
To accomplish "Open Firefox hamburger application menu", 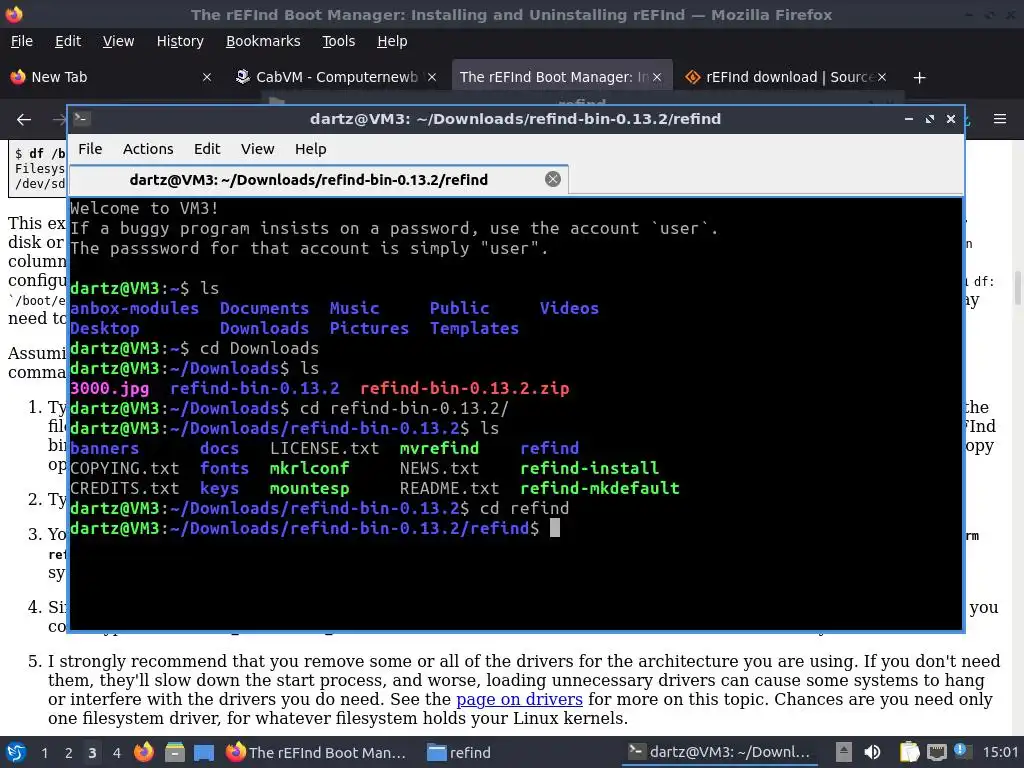I will [x=1000, y=119].
